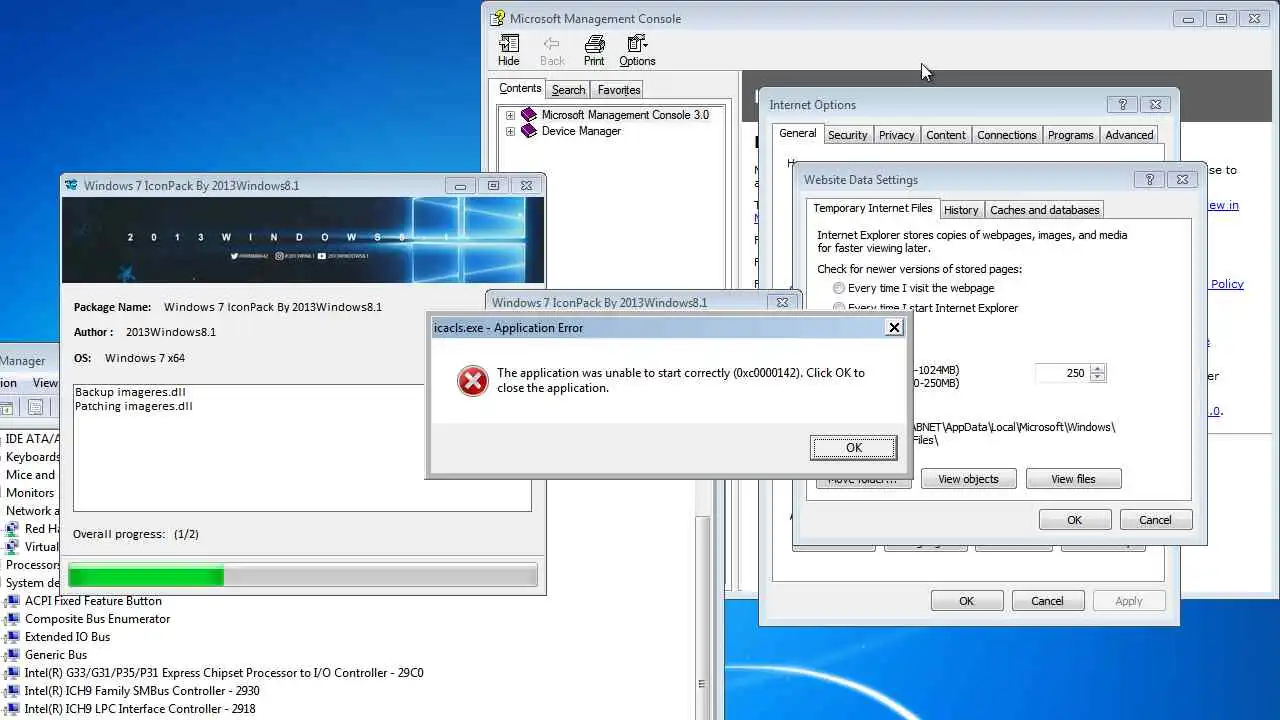Click Extended IO Bus device icon
1280x720 pixels.
click(12, 637)
